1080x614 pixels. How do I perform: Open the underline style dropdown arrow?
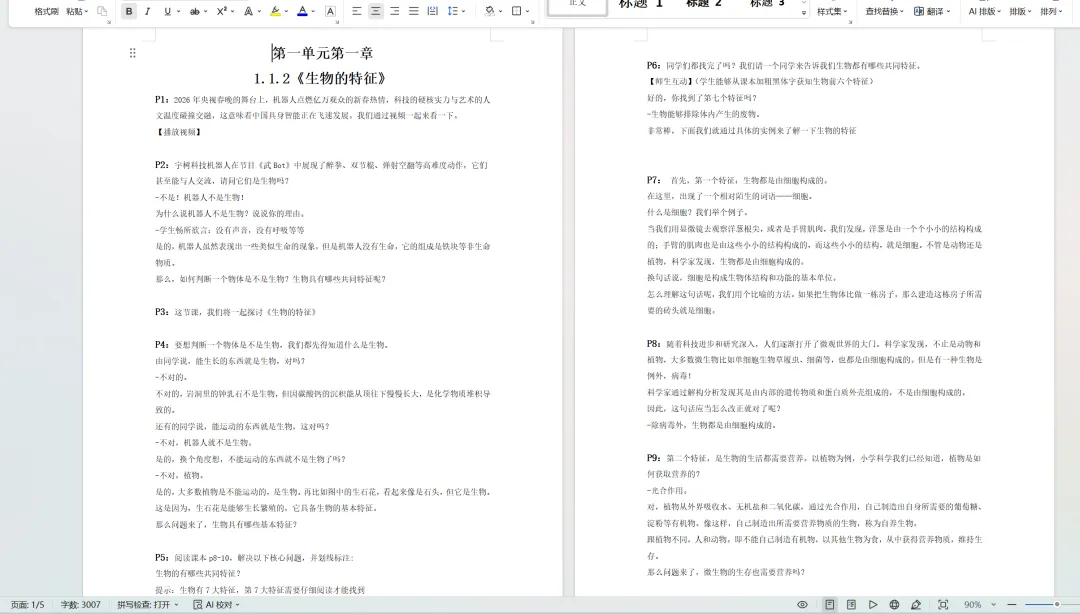point(178,11)
